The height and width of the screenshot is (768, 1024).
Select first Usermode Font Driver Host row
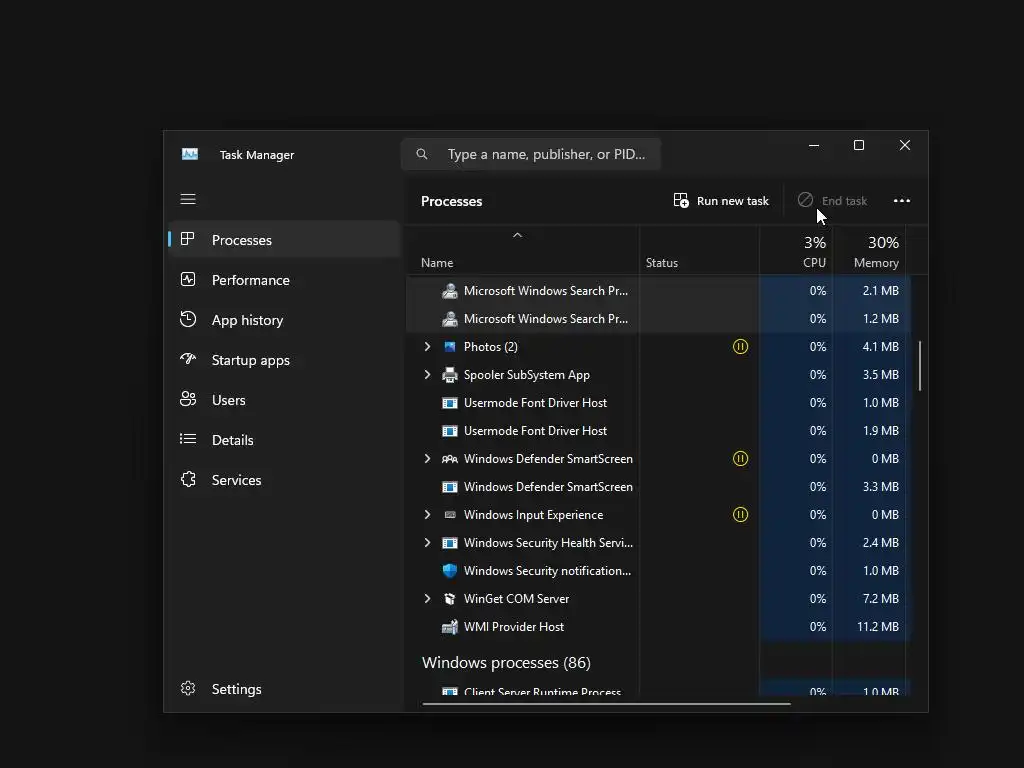point(658,403)
